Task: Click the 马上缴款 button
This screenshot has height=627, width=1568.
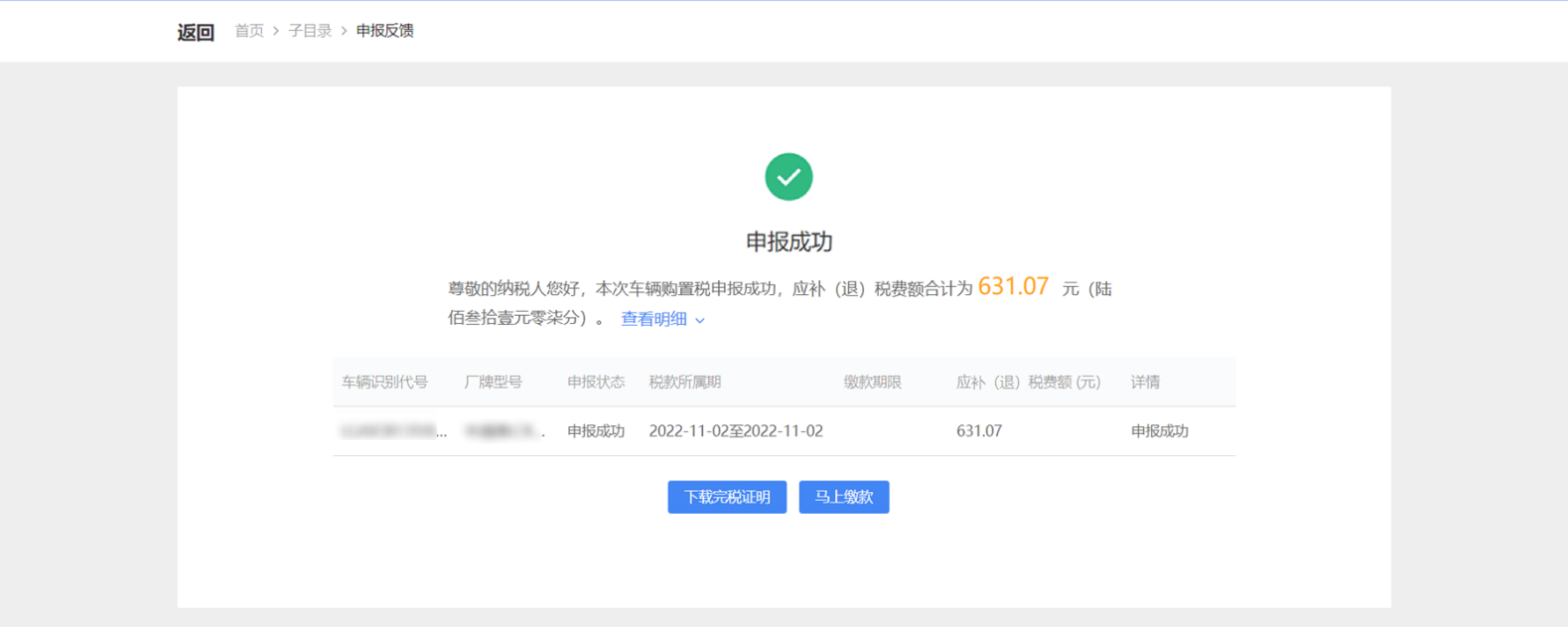Action: point(843,497)
